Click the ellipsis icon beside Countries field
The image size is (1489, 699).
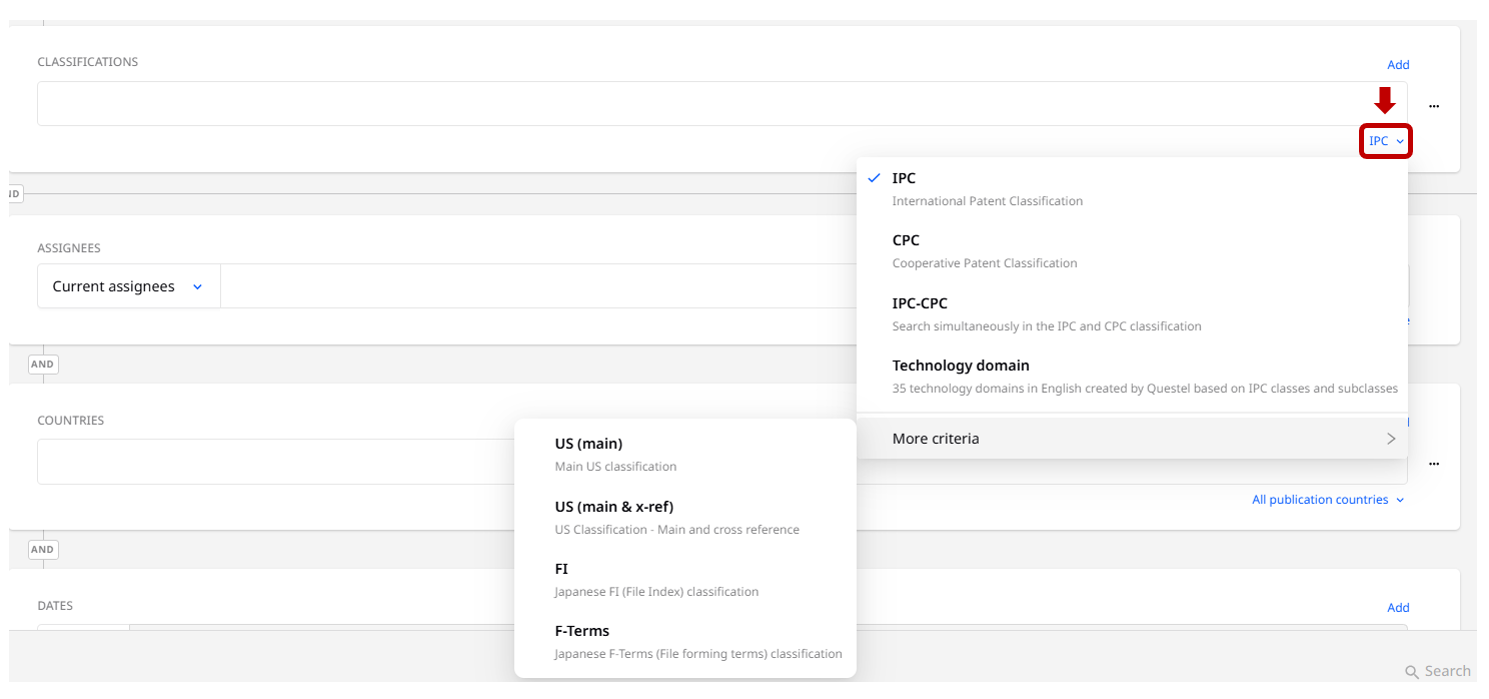click(x=1433, y=464)
